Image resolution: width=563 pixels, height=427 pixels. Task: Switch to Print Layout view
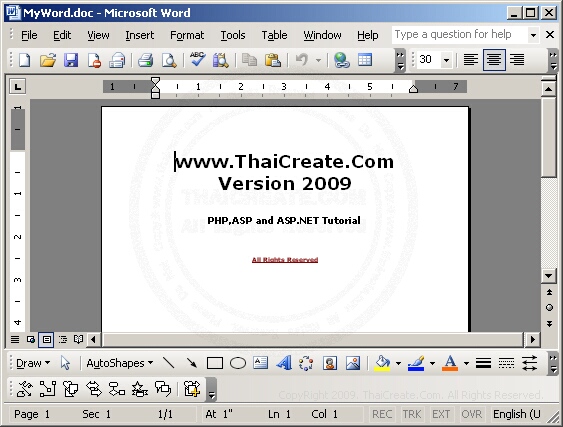pyautogui.click(x=47, y=339)
